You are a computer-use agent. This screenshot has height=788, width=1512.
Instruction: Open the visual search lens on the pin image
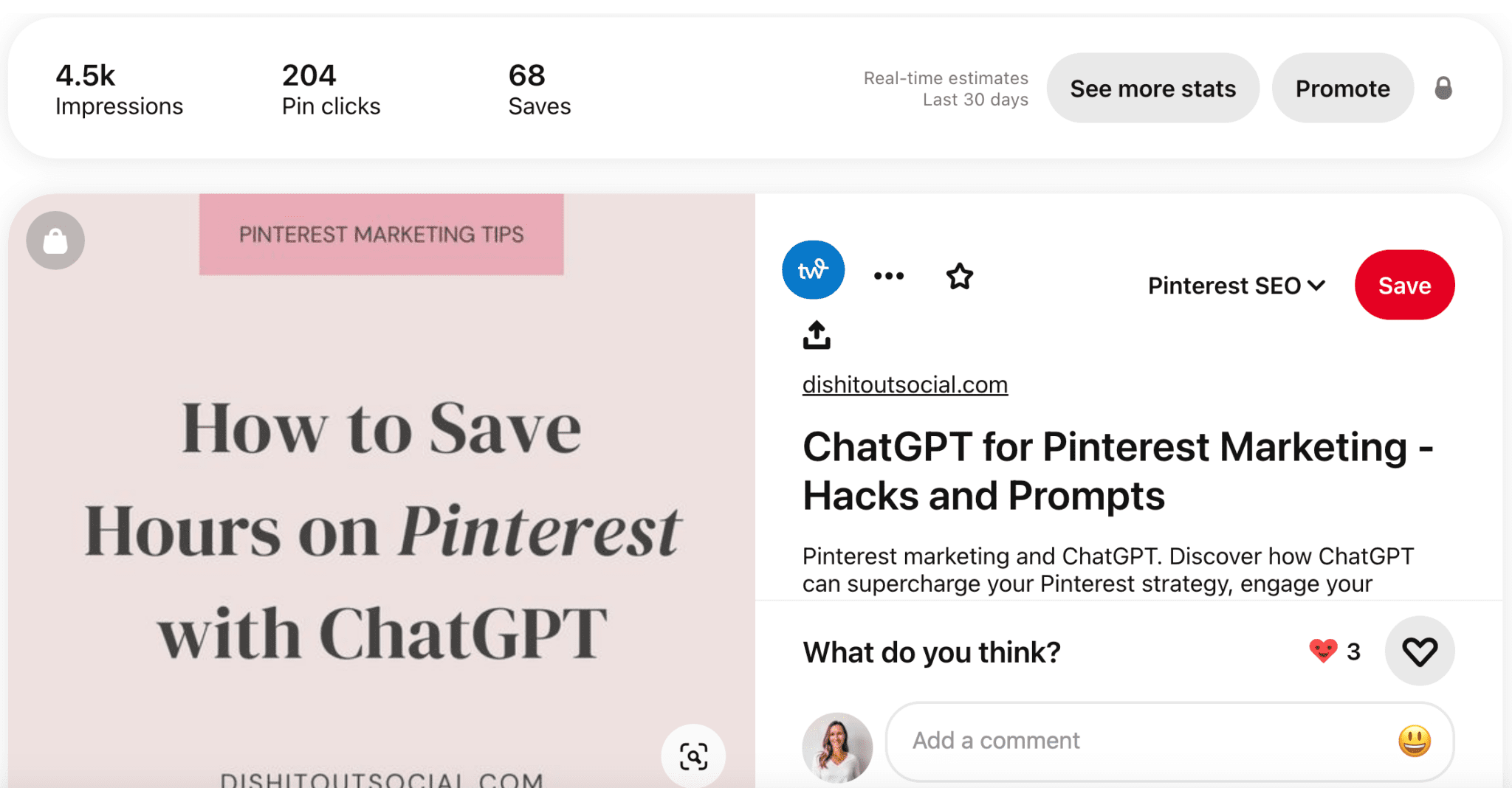(x=693, y=756)
